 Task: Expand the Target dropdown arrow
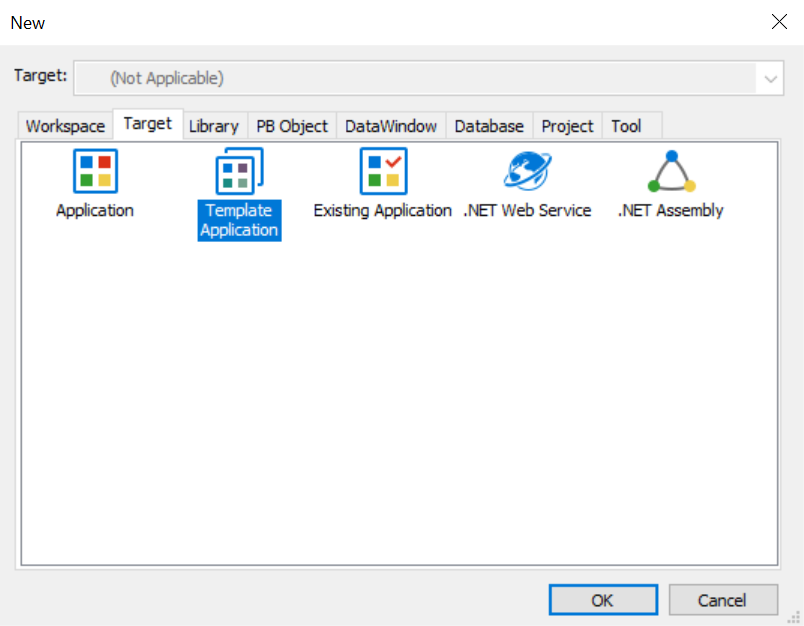tap(770, 78)
